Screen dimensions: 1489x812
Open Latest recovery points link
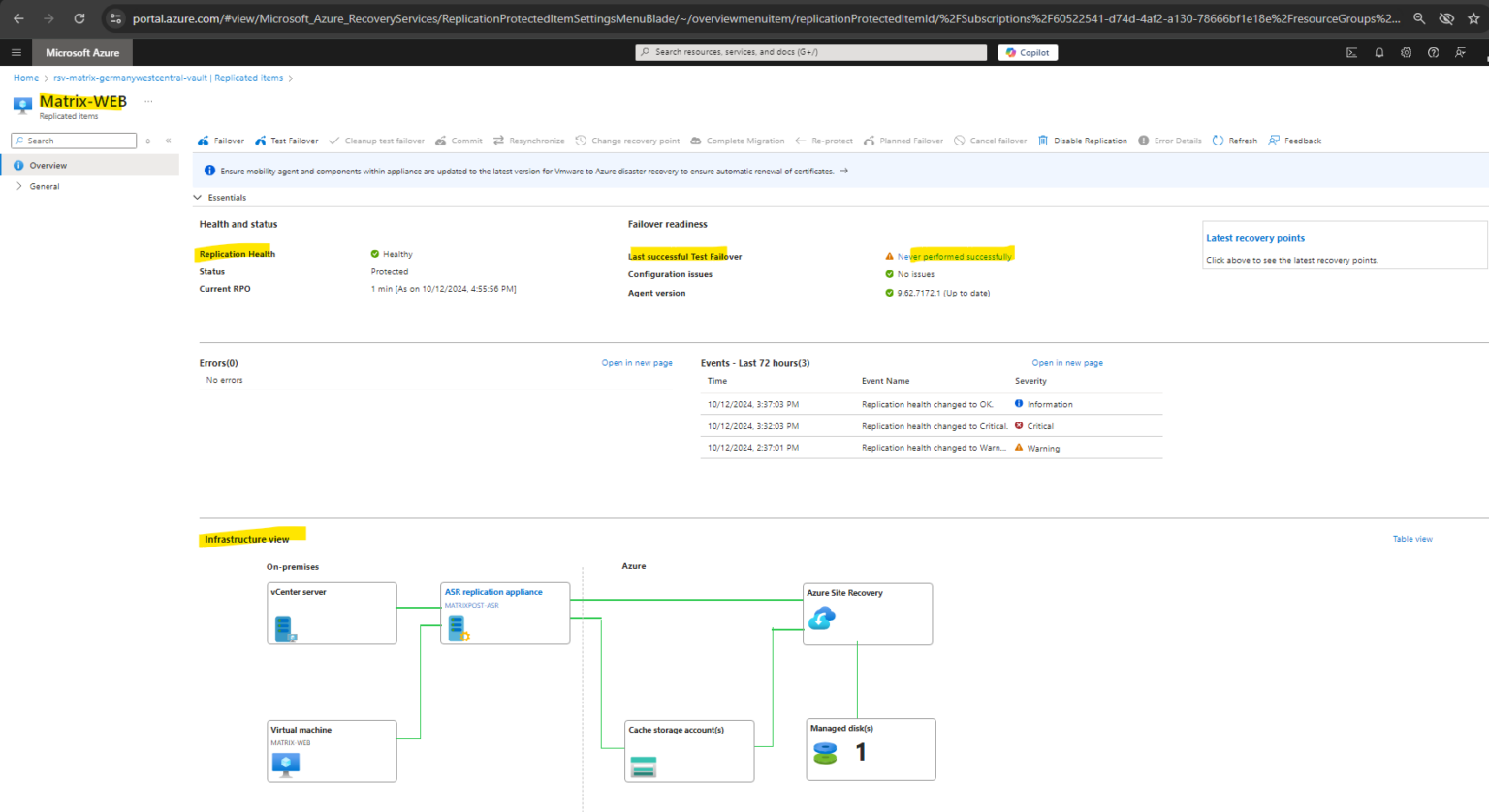pyautogui.click(x=1255, y=237)
